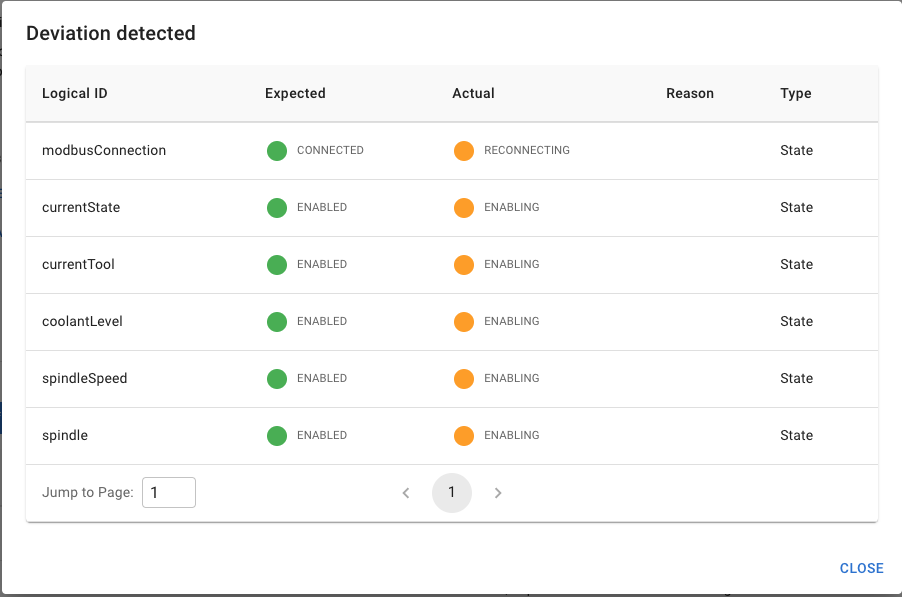Click the Expected column header

[x=295, y=94]
